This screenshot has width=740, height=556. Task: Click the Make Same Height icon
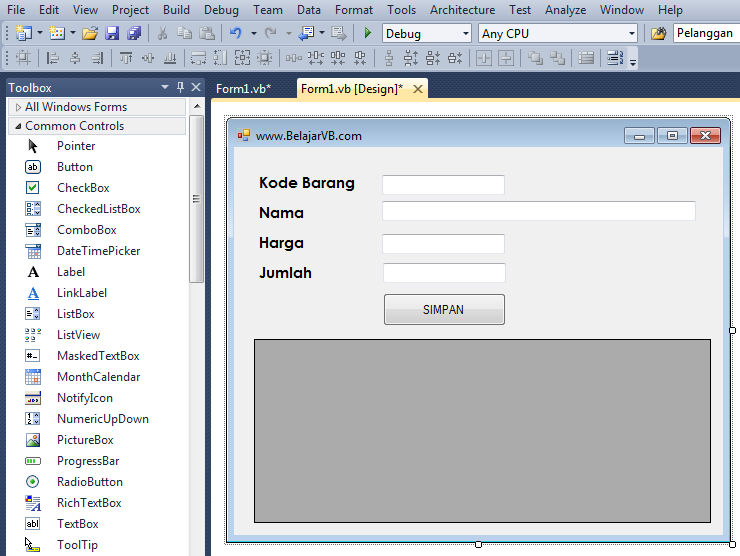pyautogui.click(x=220, y=58)
